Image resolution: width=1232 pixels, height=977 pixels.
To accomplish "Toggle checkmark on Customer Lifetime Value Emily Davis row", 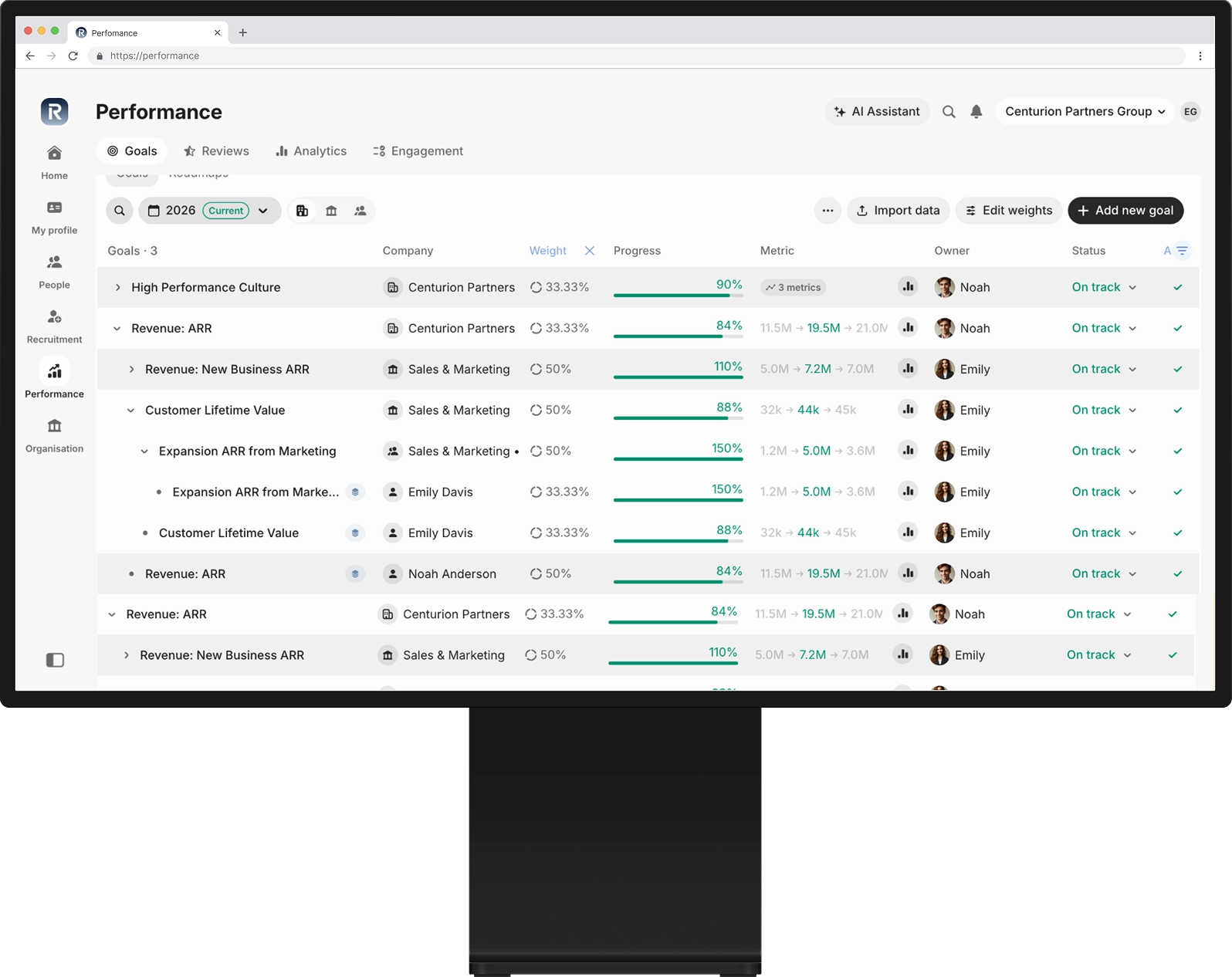I will point(1178,532).
